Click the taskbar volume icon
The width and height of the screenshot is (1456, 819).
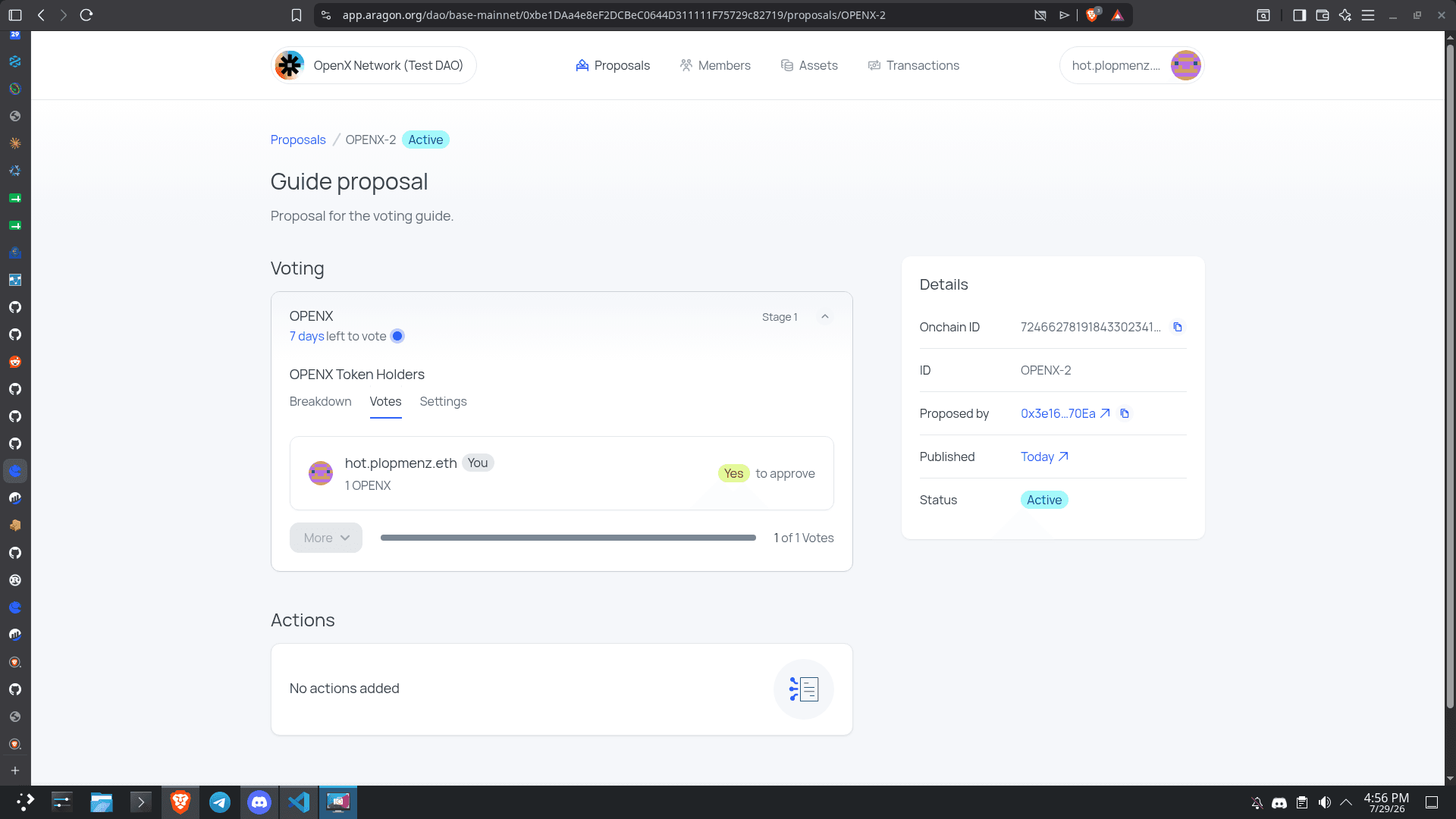[x=1324, y=802]
